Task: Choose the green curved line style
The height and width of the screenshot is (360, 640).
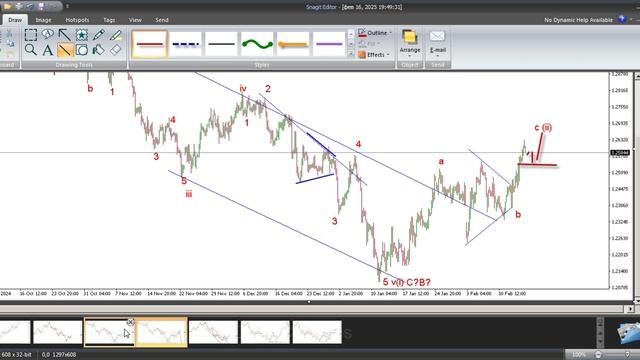Action: coord(257,44)
